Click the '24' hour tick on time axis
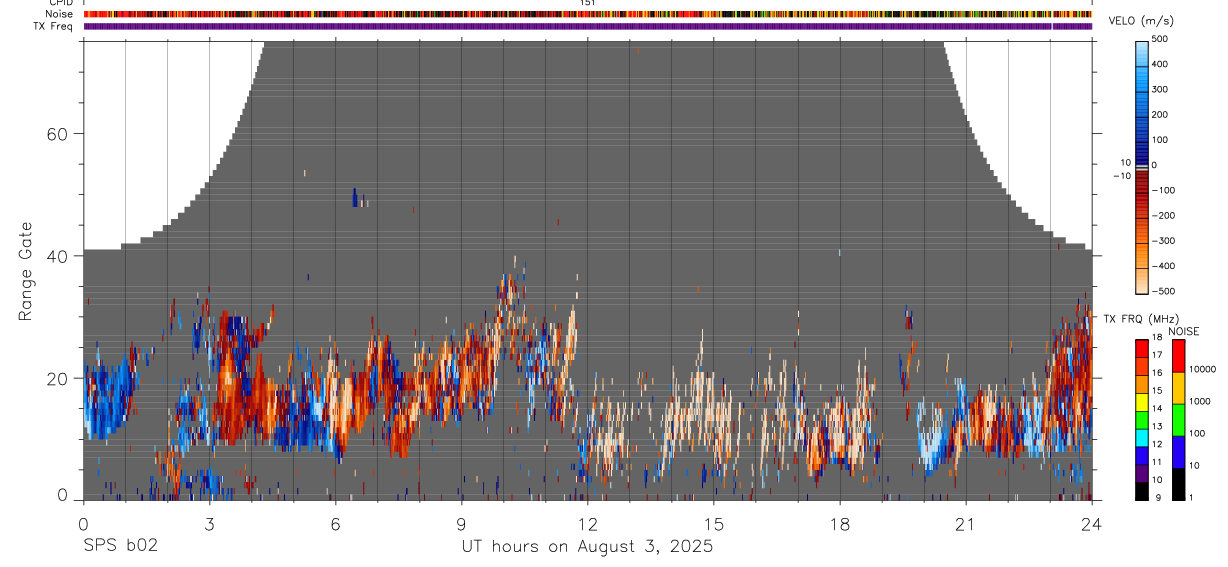The height and width of the screenshot is (567, 1228). pyautogui.click(x=1092, y=523)
